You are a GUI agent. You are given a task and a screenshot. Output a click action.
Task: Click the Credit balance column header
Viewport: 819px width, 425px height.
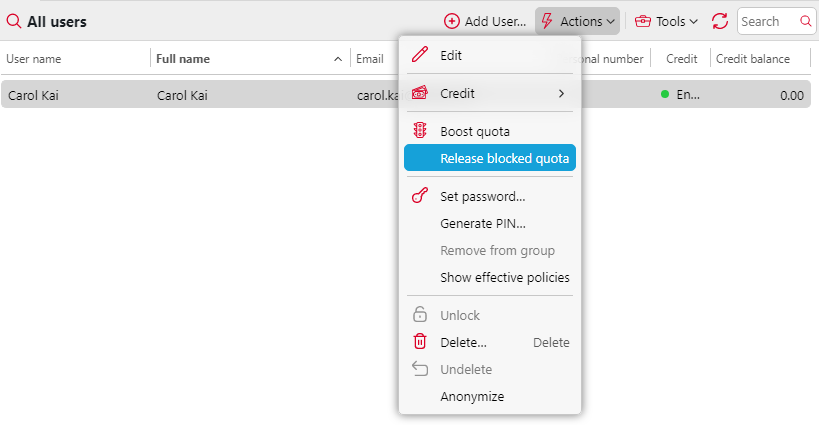coord(753,59)
